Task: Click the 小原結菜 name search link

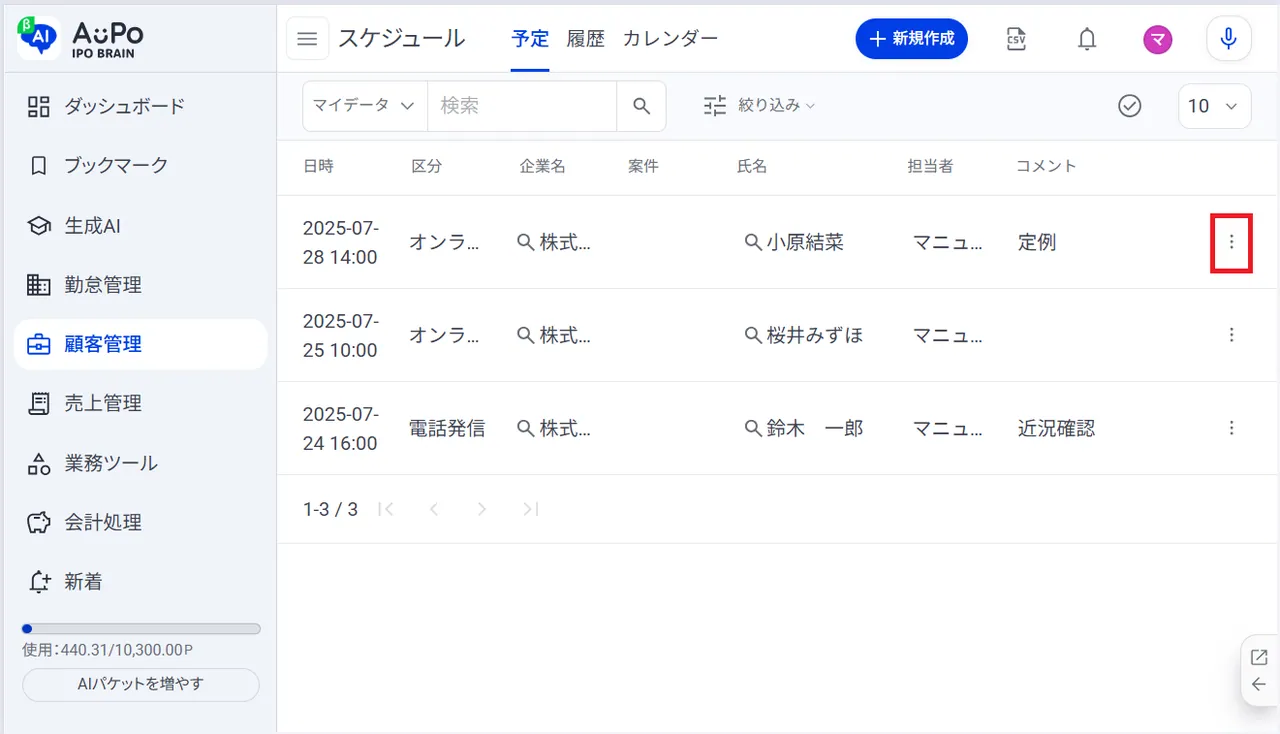Action: pyautogui.click(x=794, y=242)
